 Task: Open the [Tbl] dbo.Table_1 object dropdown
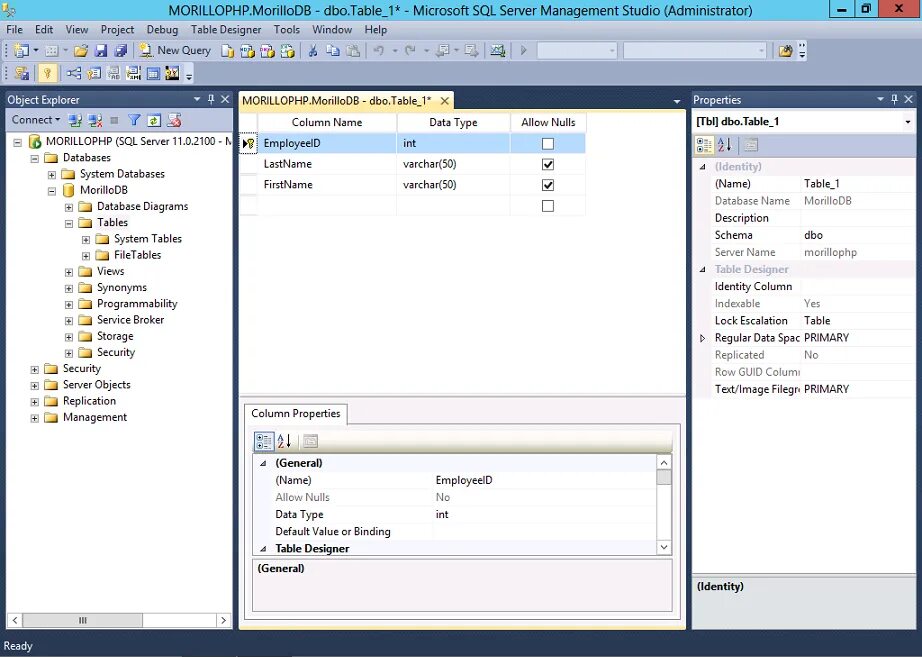[x=907, y=122]
